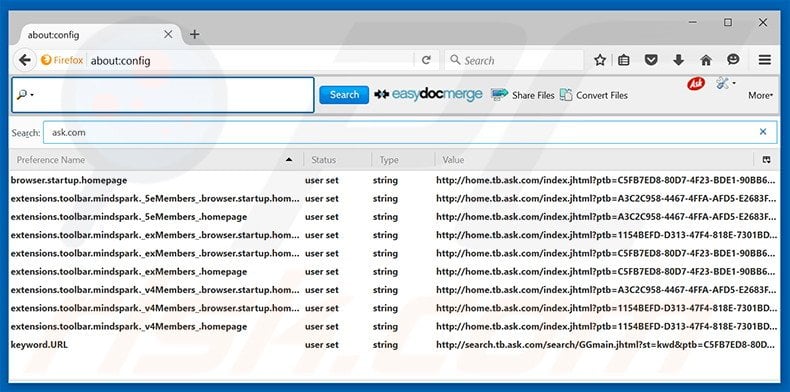Click the Firefox identity icon in address bar
The height and width of the screenshot is (392, 790).
click(62, 60)
